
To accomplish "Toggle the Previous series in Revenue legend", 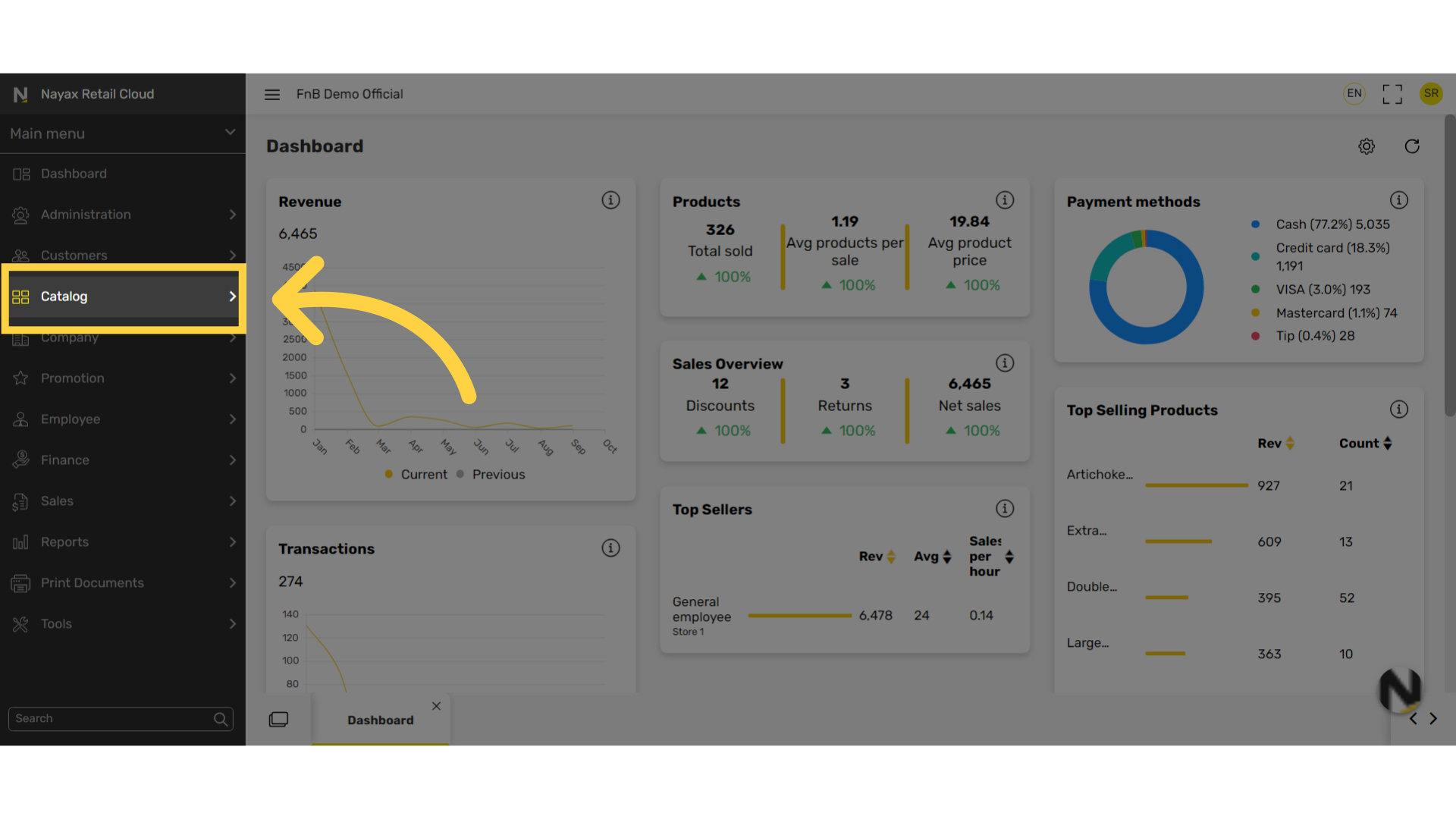I will pos(491,474).
